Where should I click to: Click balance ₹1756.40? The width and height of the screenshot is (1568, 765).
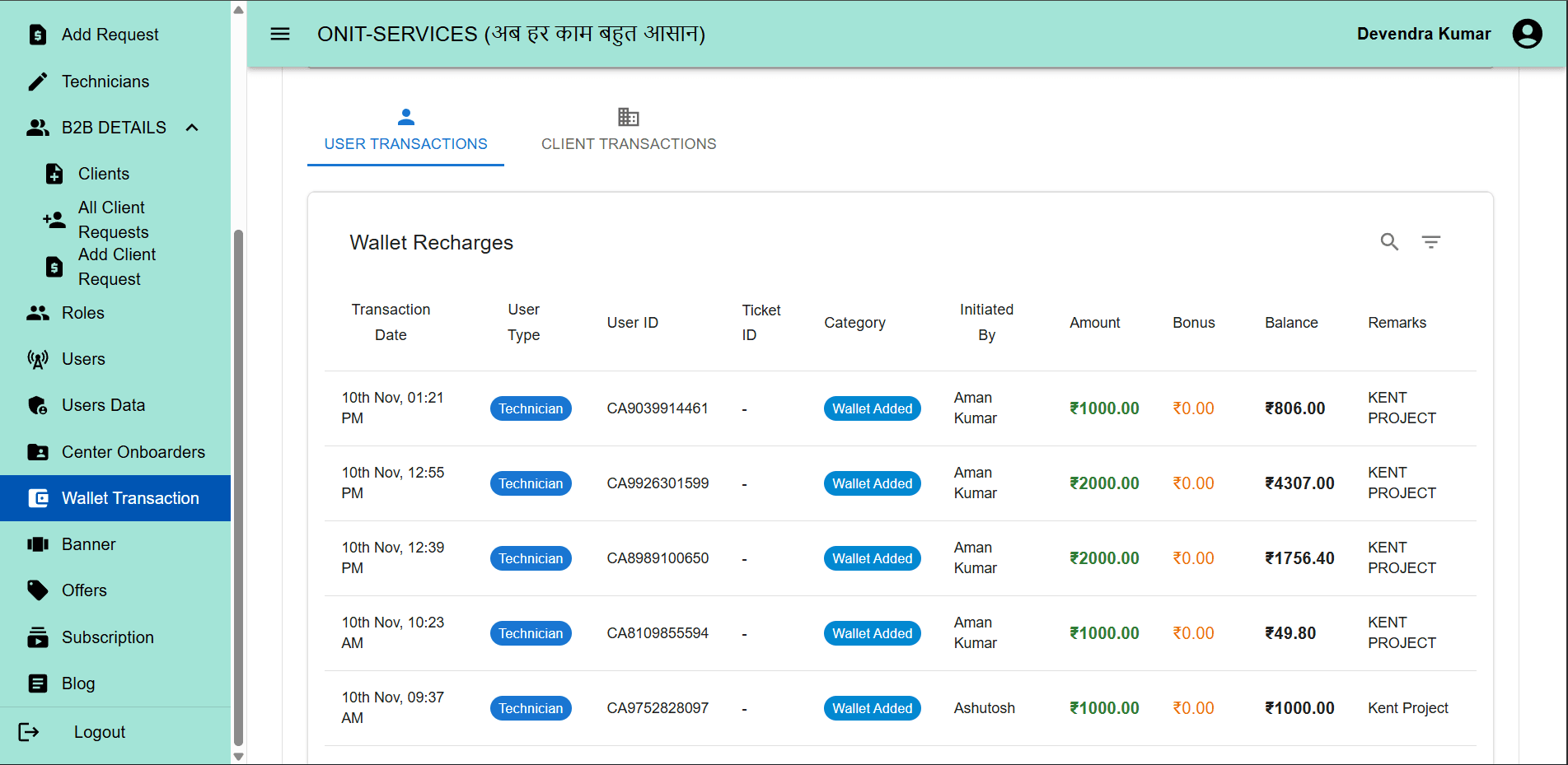coord(1299,558)
